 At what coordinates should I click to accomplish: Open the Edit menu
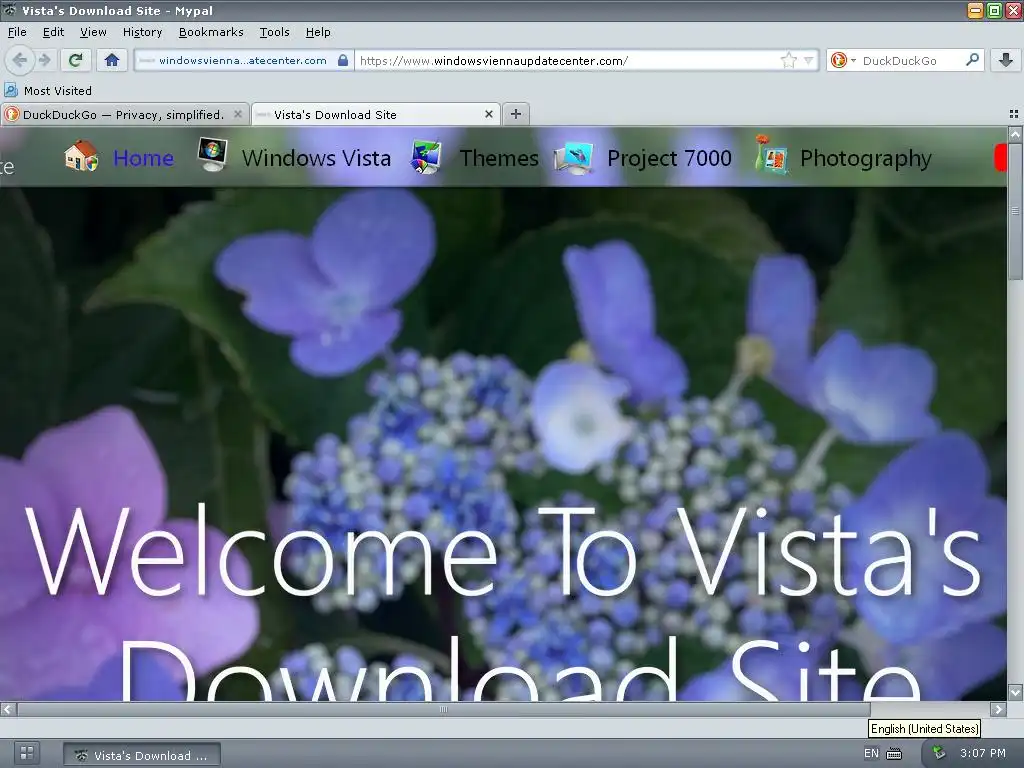[54, 32]
